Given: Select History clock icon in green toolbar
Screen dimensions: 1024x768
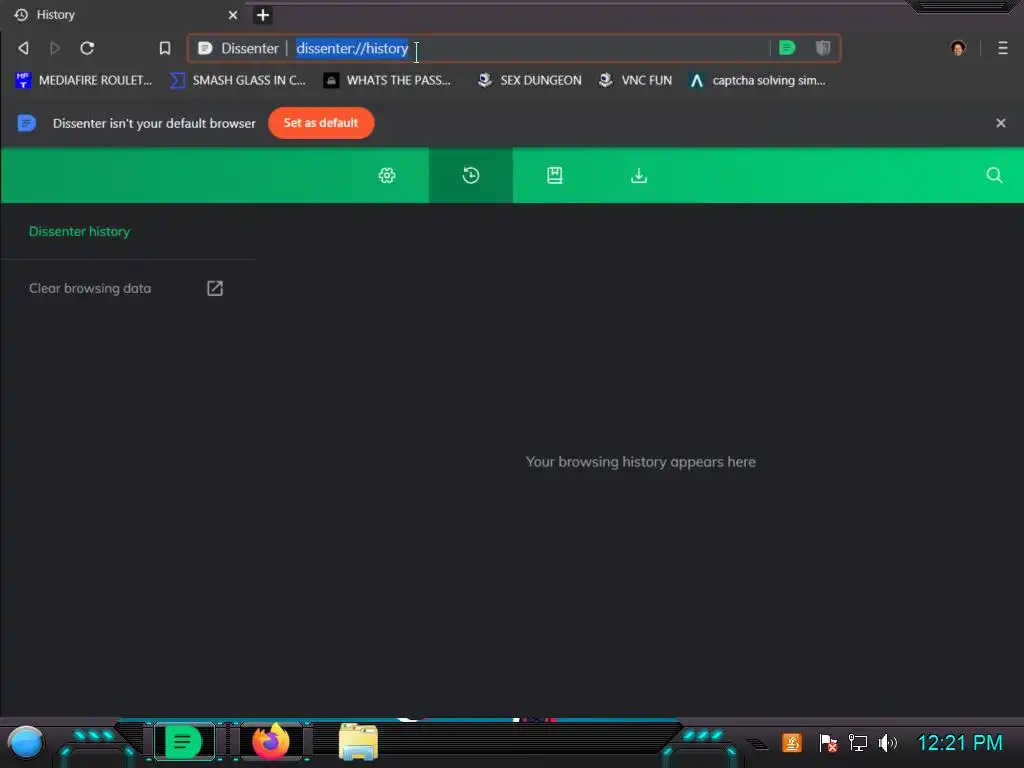Looking at the screenshot, I should click(x=471, y=175).
